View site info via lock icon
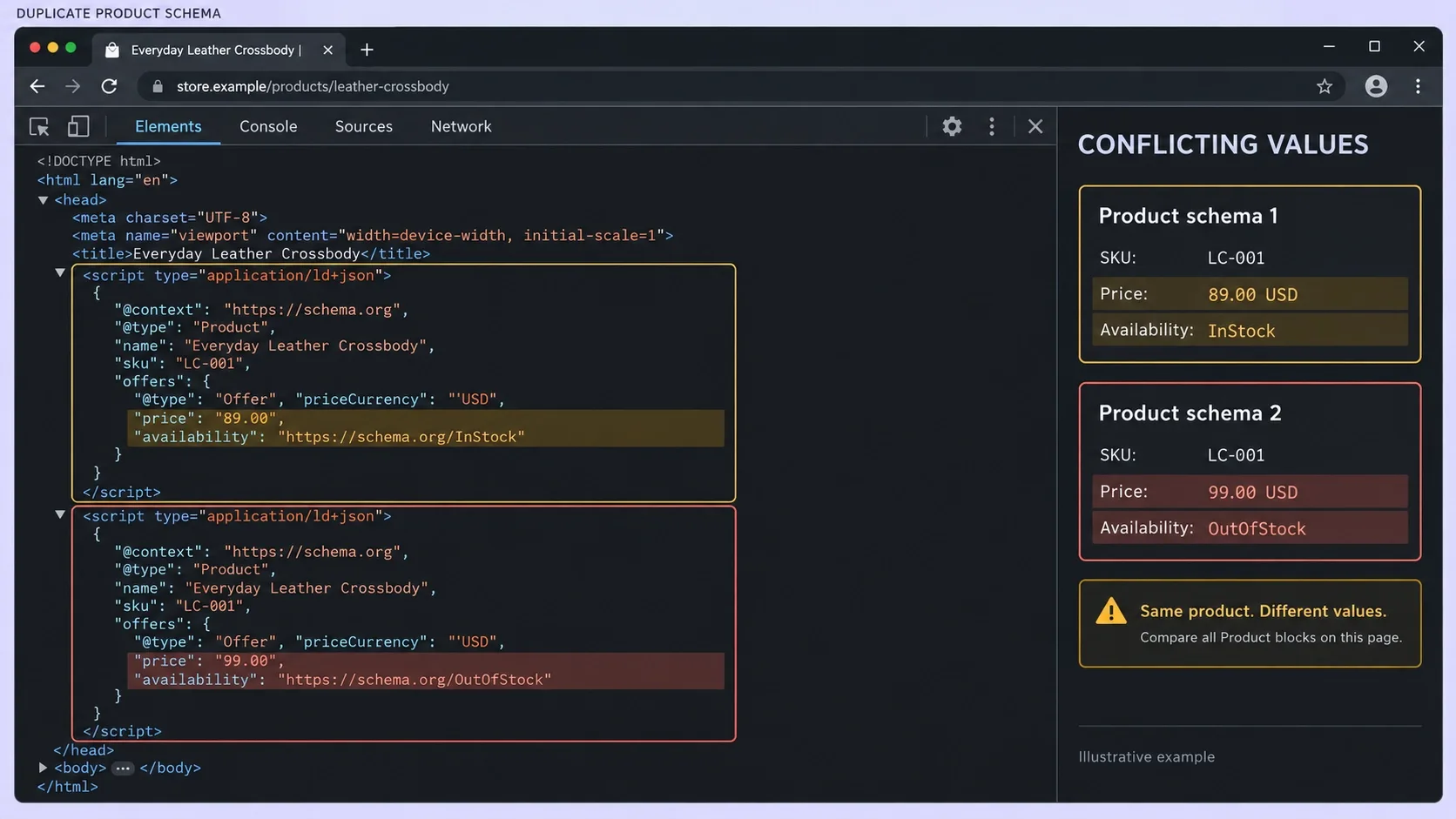This screenshot has height=819, width=1456. [x=158, y=86]
